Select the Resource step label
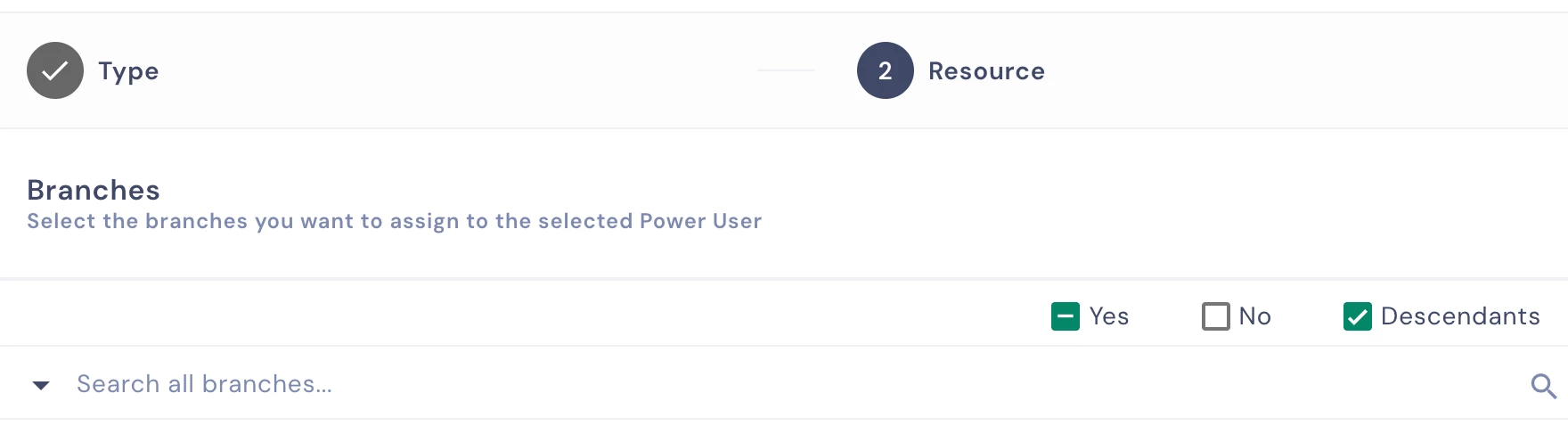The image size is (1568, 426). [x=986, y=71]
